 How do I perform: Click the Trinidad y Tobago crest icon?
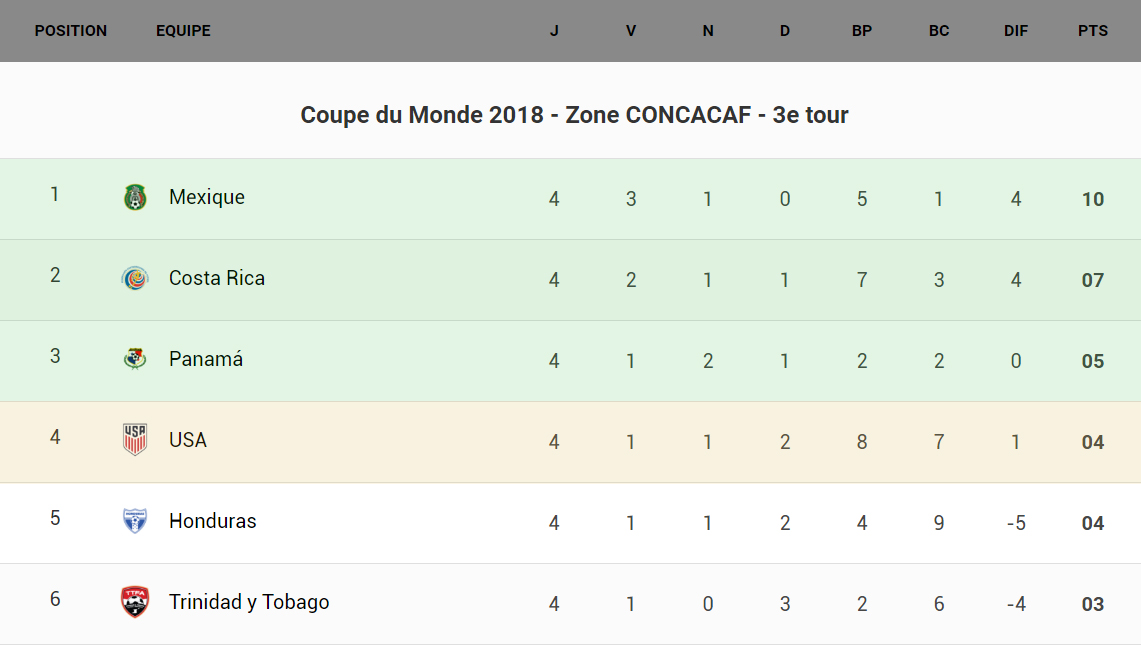pyautogui.click(x=135, y=602)
